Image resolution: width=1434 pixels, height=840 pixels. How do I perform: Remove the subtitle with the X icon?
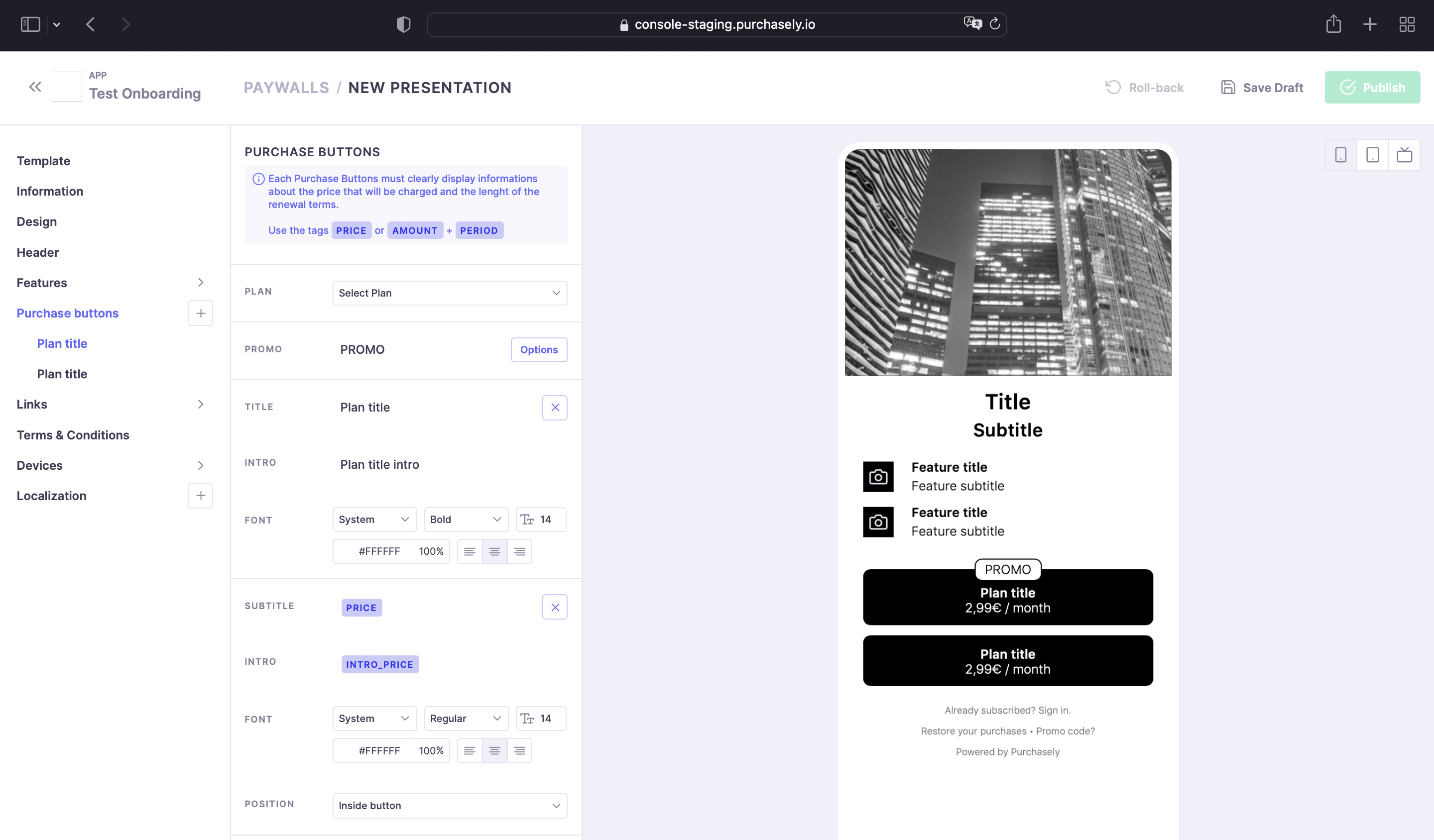click(555, 608)
